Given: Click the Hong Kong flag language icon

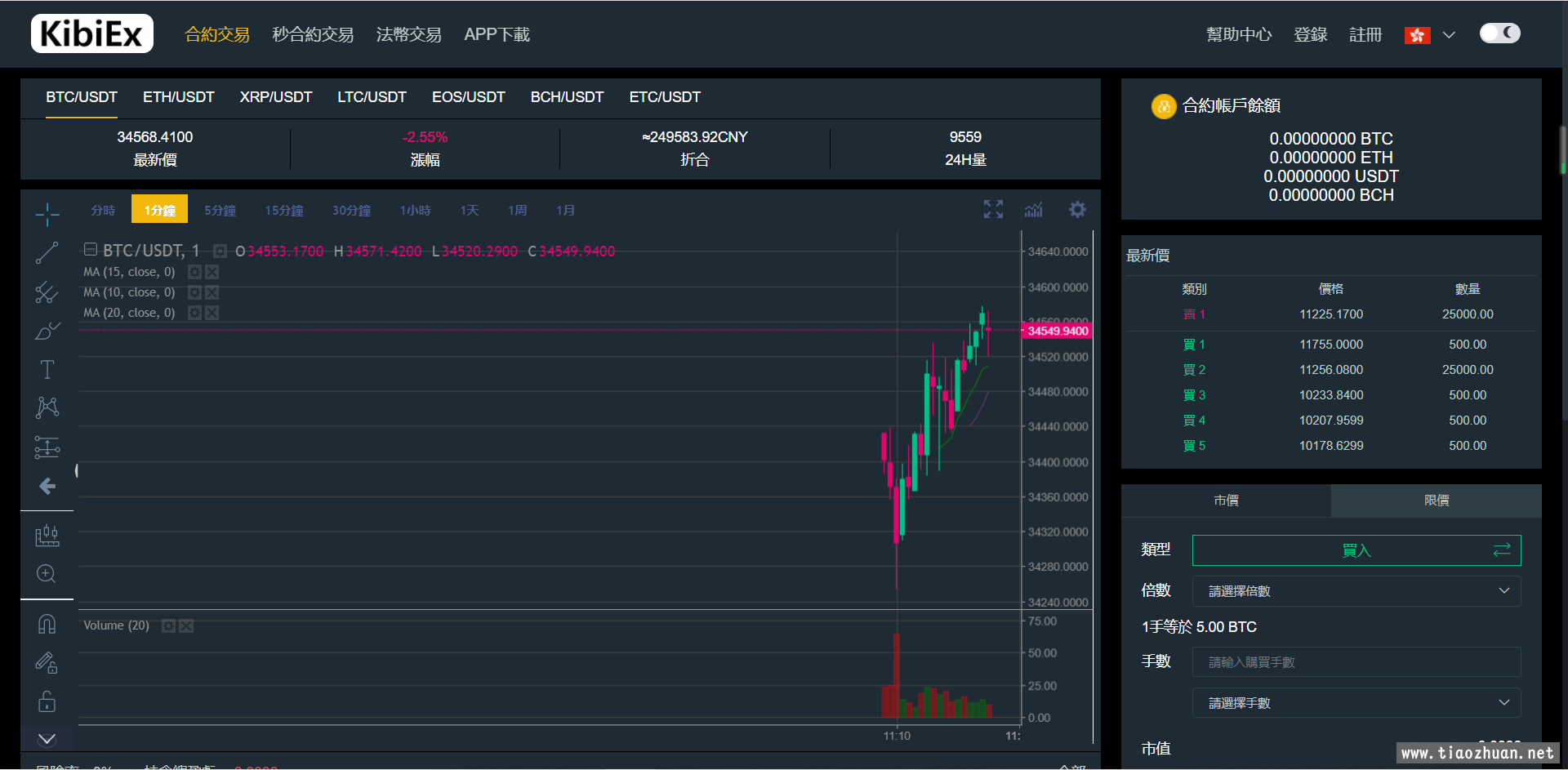Looking at the screenshot, I should (1418, 35).
